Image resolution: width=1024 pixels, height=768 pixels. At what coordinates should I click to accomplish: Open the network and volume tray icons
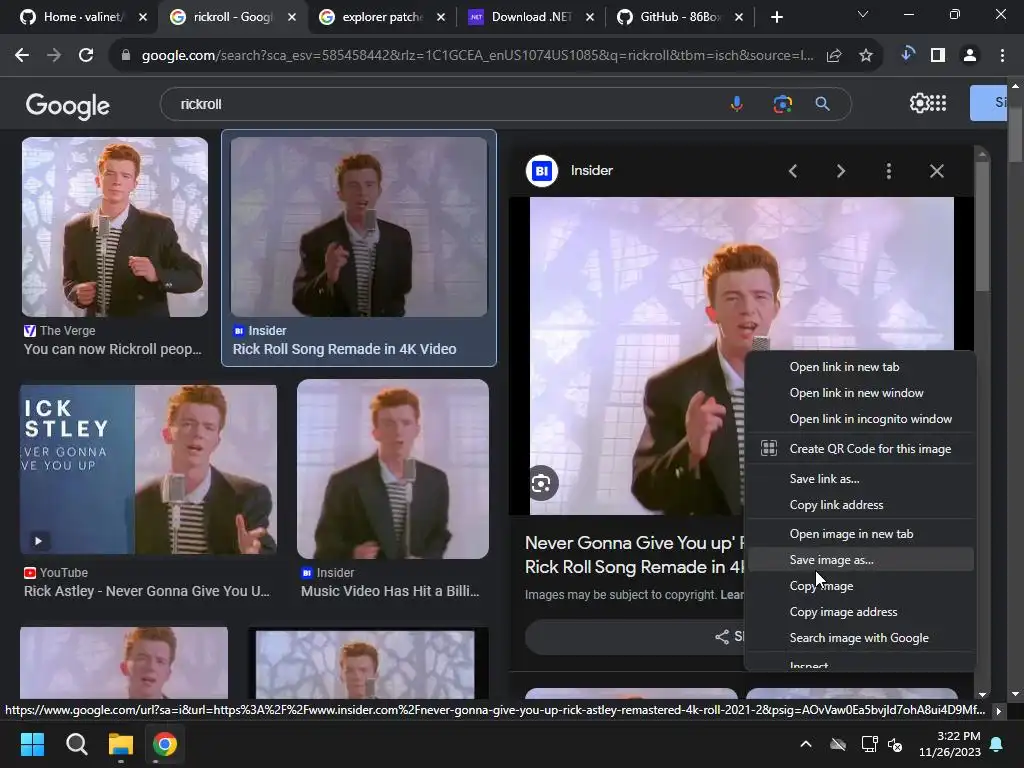pos(882,744)
